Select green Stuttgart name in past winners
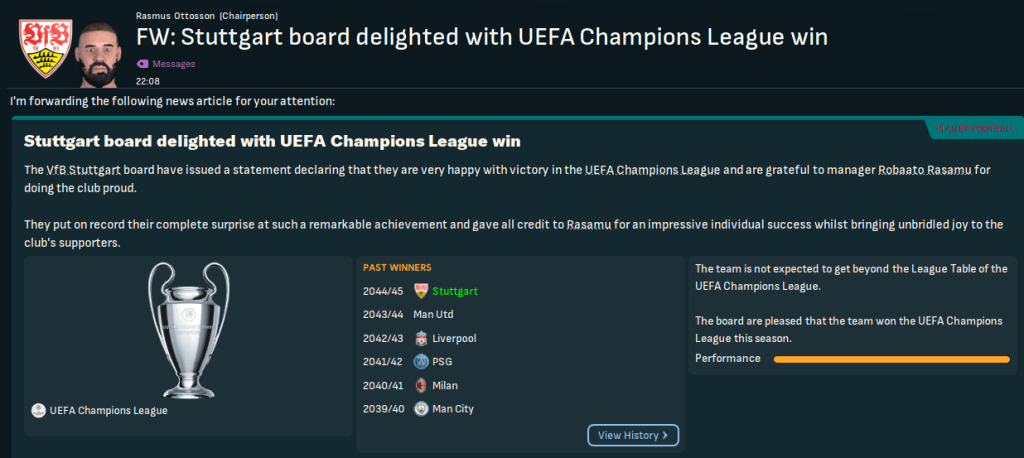 coord(455,291)
